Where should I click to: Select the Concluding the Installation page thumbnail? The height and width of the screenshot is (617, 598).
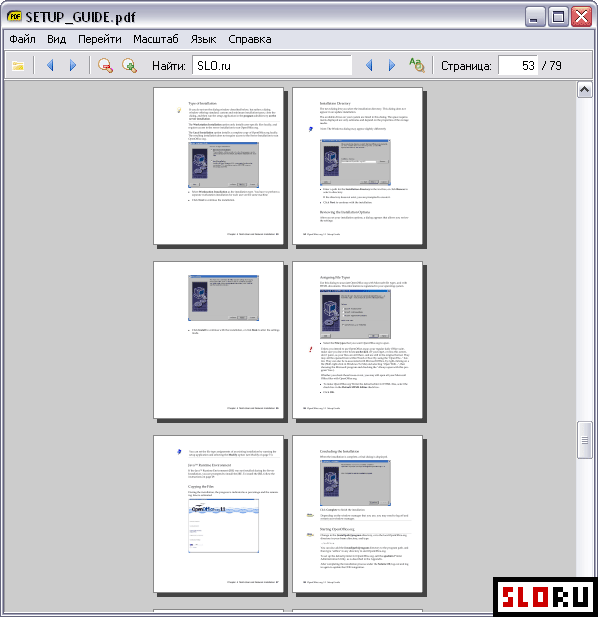point(358,514)
